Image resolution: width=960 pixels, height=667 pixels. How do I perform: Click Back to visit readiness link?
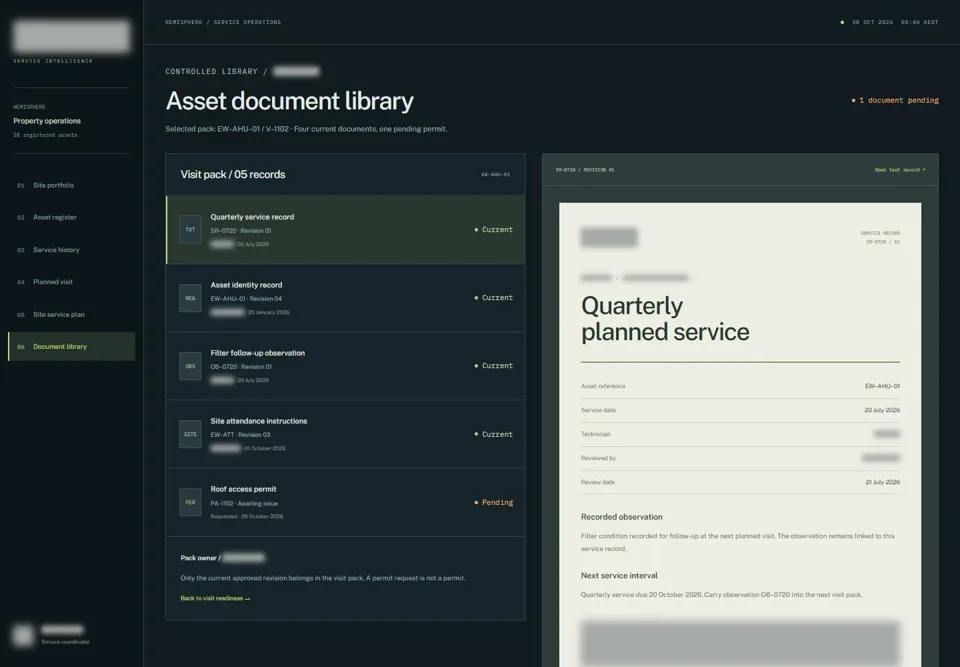pyautogui.click(x=215, y=598)
